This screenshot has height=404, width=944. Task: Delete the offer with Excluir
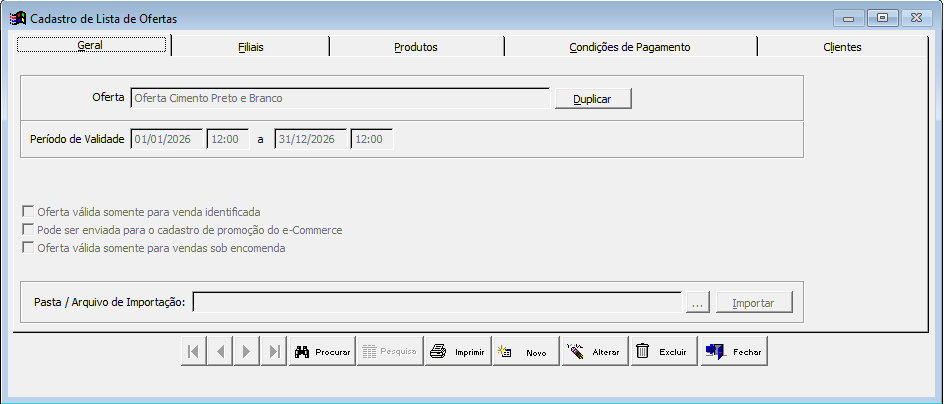pyautogui.click(x=662, y=352)
